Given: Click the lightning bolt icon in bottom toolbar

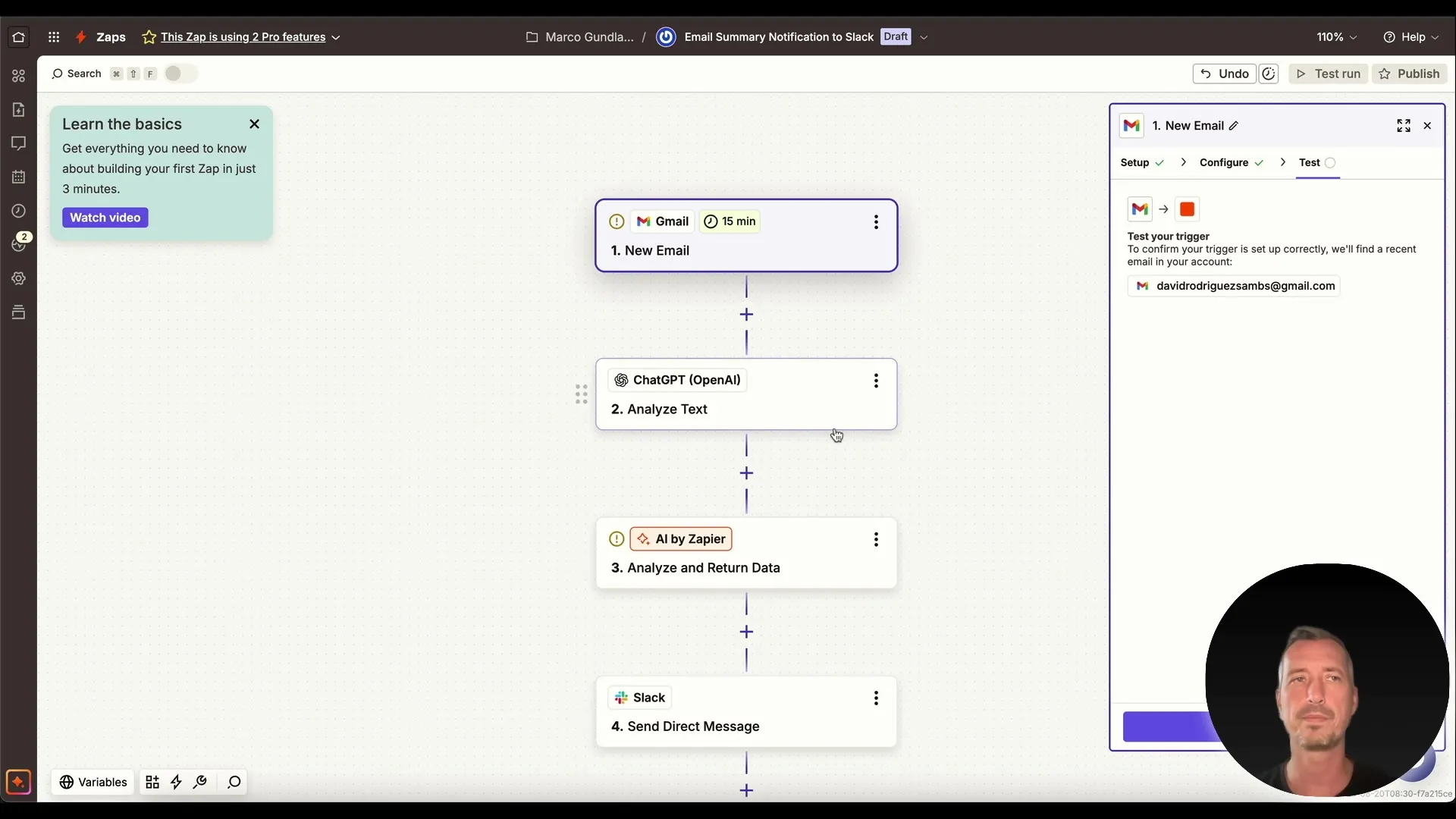Looking at the screenshot, I should click(176, 782).
